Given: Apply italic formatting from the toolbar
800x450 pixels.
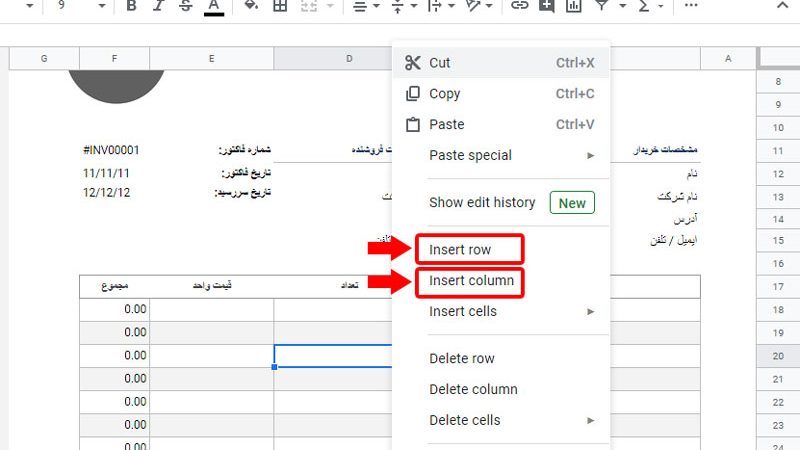Looking at the screenshot, I should pyautogui.click(x=159, y=7).
